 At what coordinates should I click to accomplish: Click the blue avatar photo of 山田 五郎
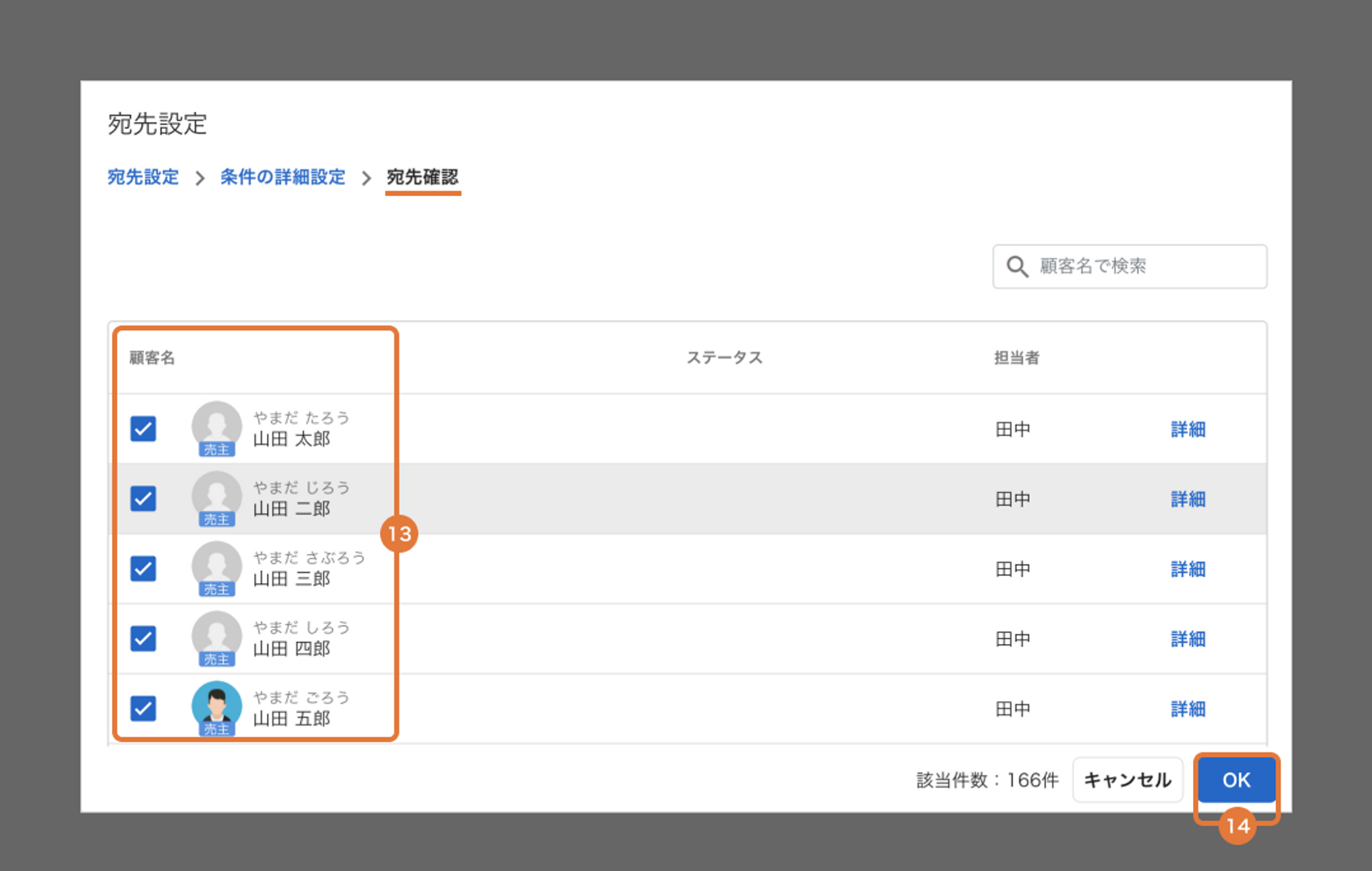tap(217, 705)
